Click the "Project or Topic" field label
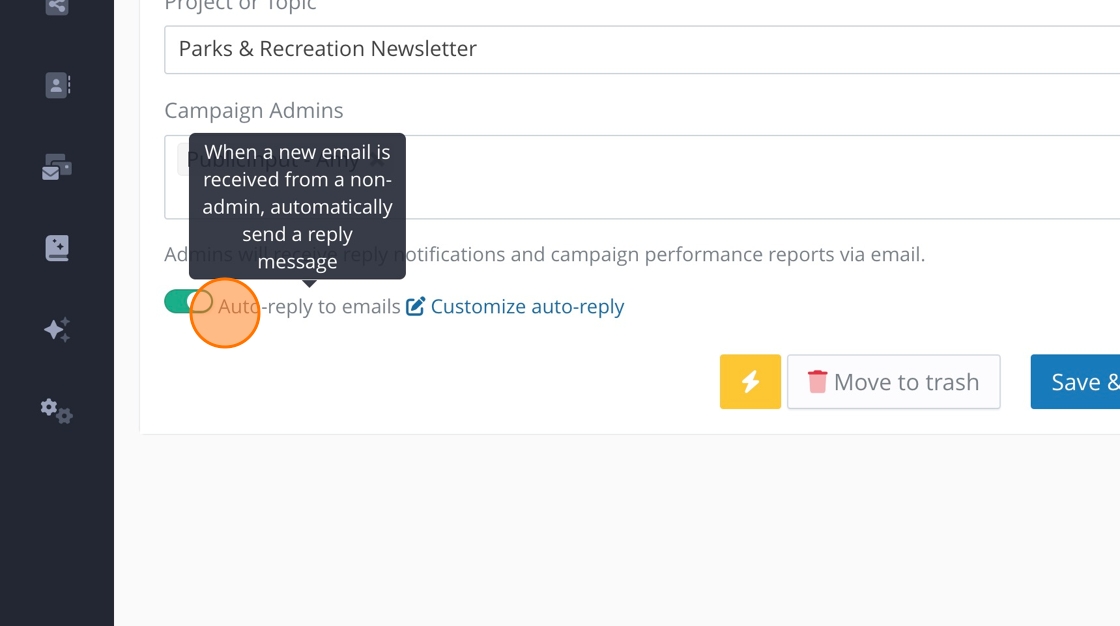 pos(240,6)
